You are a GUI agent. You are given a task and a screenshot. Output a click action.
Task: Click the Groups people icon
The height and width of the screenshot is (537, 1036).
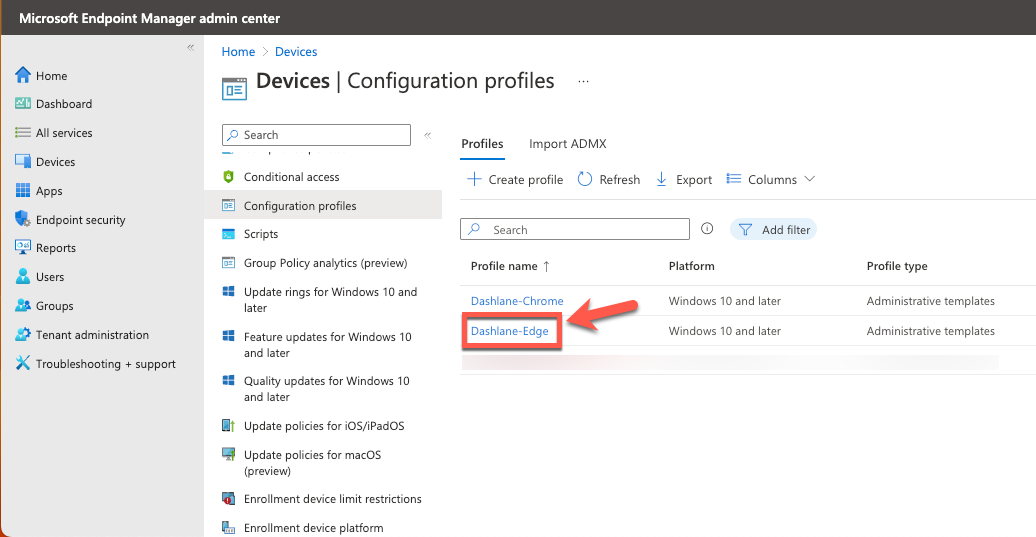click(x=23, y=305)
